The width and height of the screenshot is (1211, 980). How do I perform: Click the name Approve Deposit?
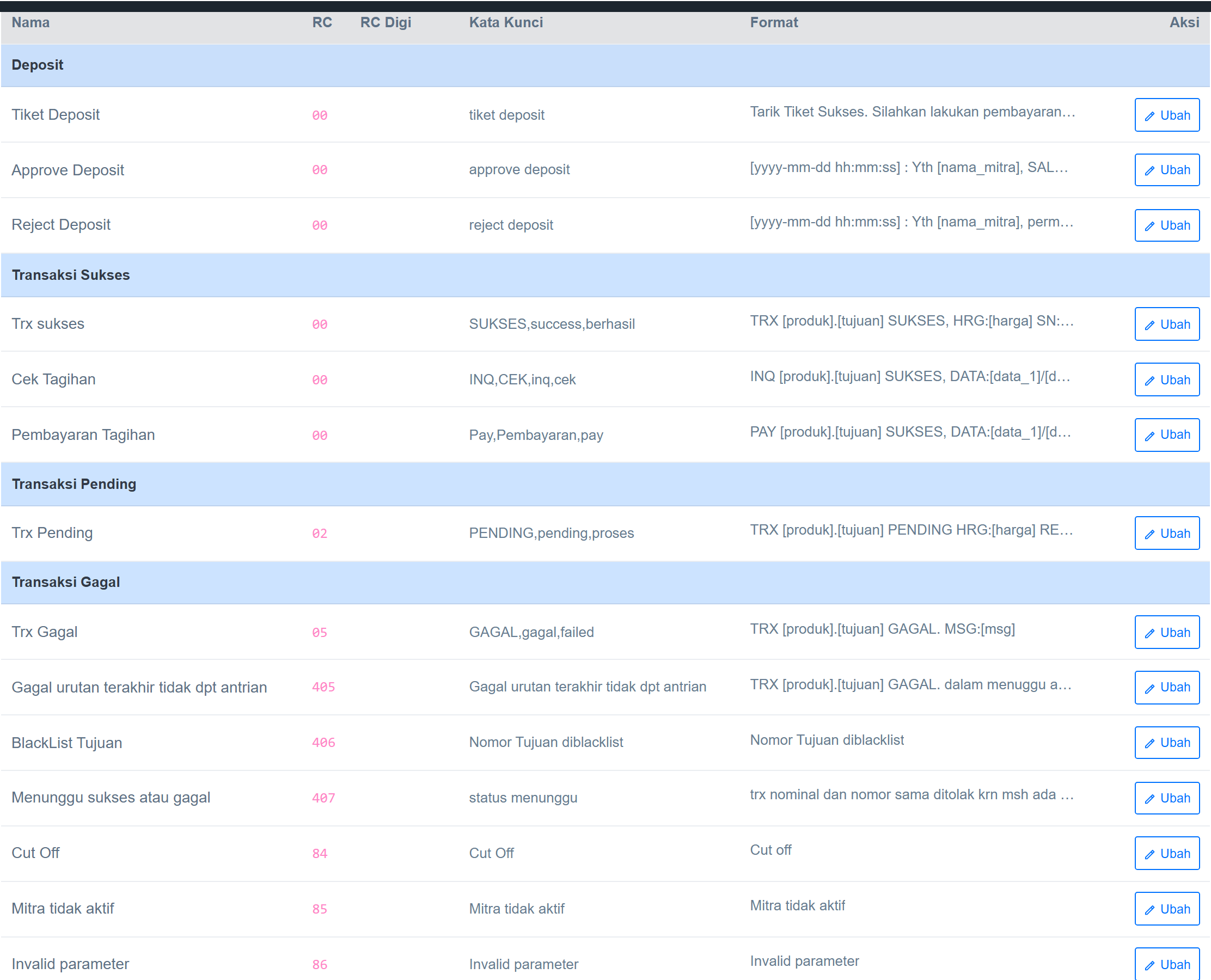point(68,170)
